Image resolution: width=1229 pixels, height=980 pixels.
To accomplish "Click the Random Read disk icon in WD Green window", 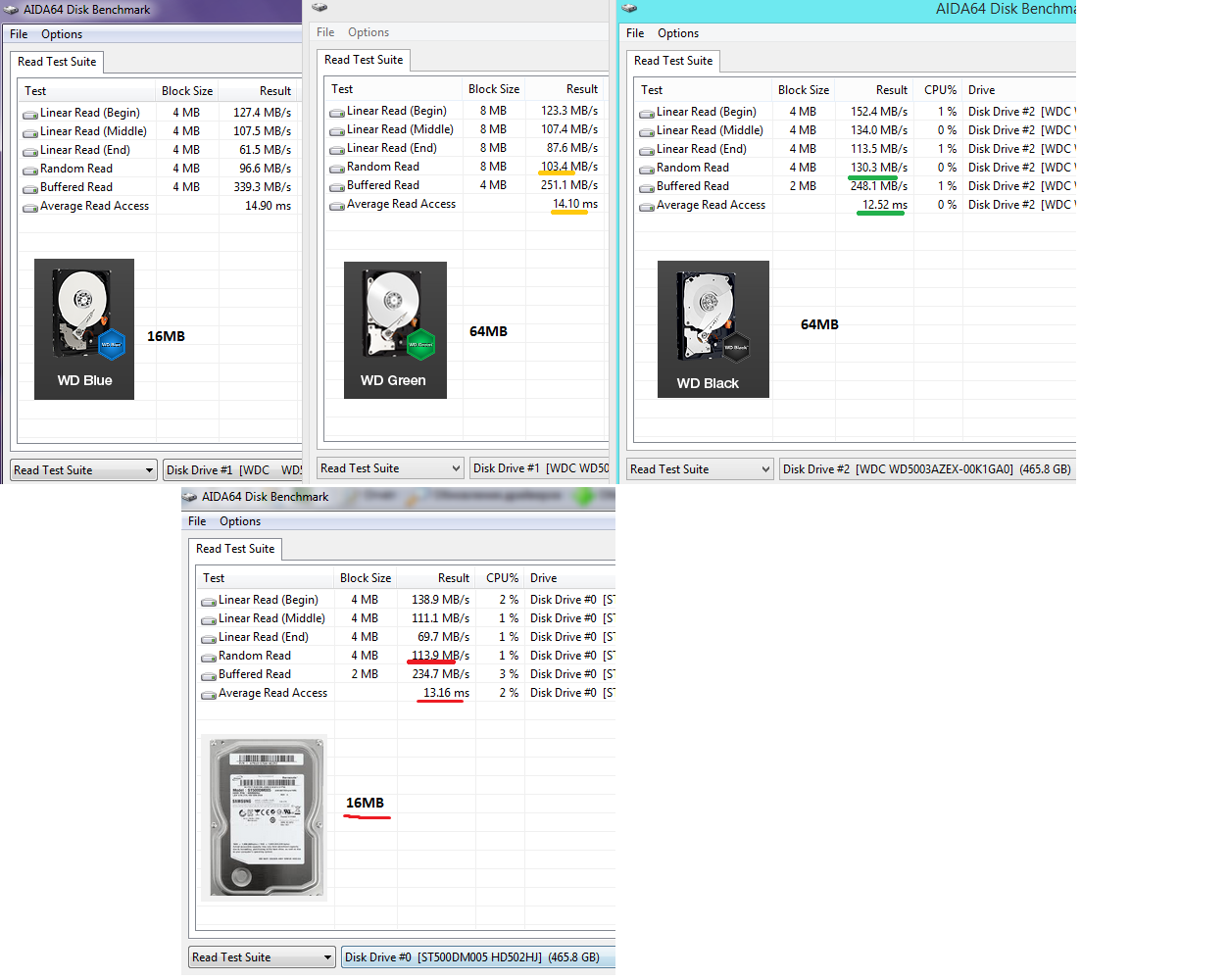I will click(x=337, y=168).
